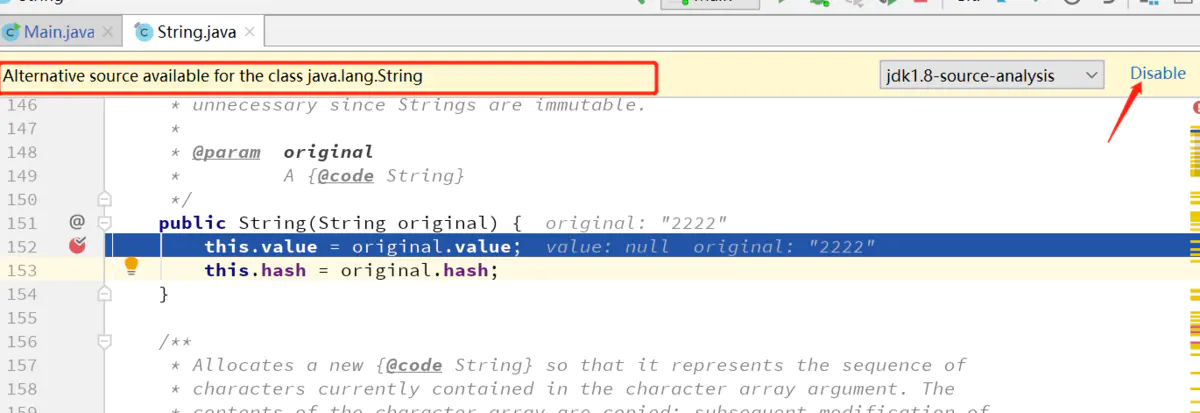Image resolution: width=1200 pixels, height=413 pixels.
Task: Toggle the breakpoint on line 152
Action: [x=78, y=246]
